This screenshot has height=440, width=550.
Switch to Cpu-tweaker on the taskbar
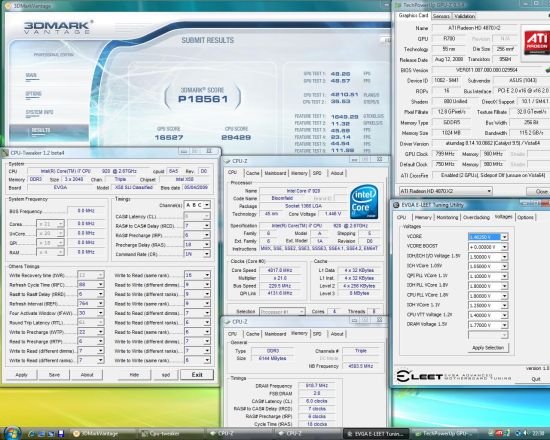[x=171, y=434]
